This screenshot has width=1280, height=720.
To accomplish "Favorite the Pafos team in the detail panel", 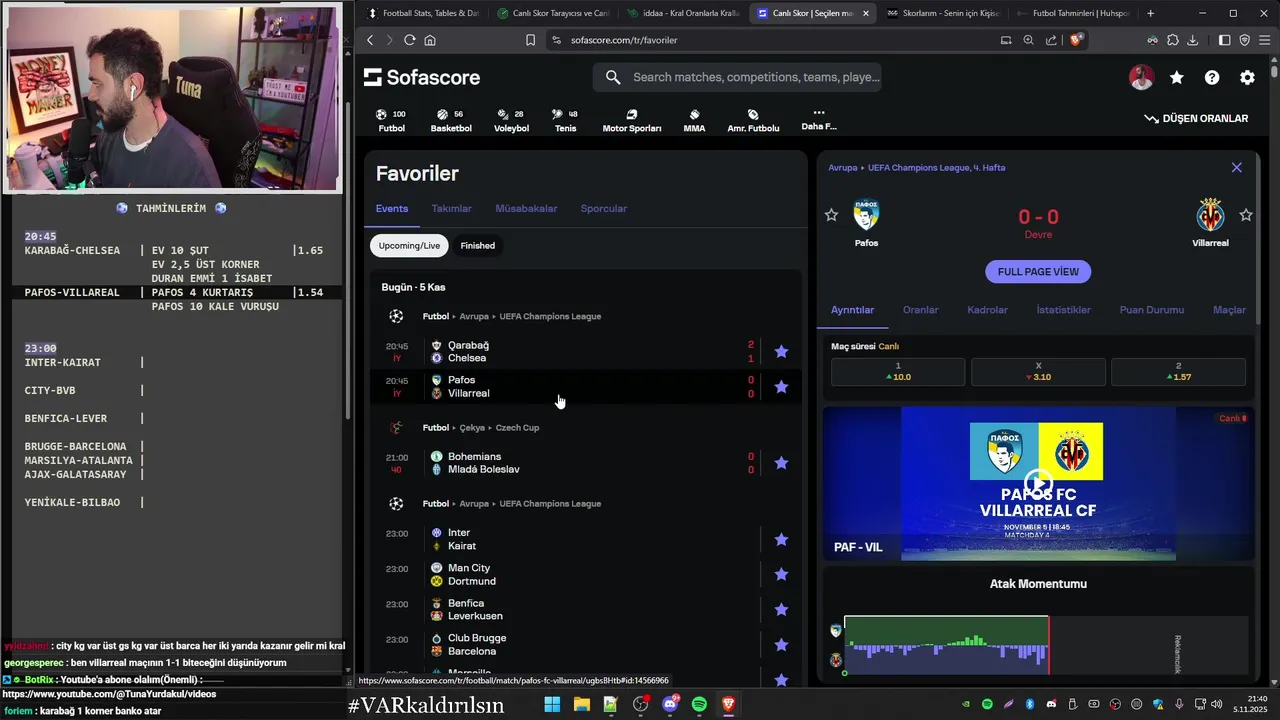I will (x=831, y=214).
